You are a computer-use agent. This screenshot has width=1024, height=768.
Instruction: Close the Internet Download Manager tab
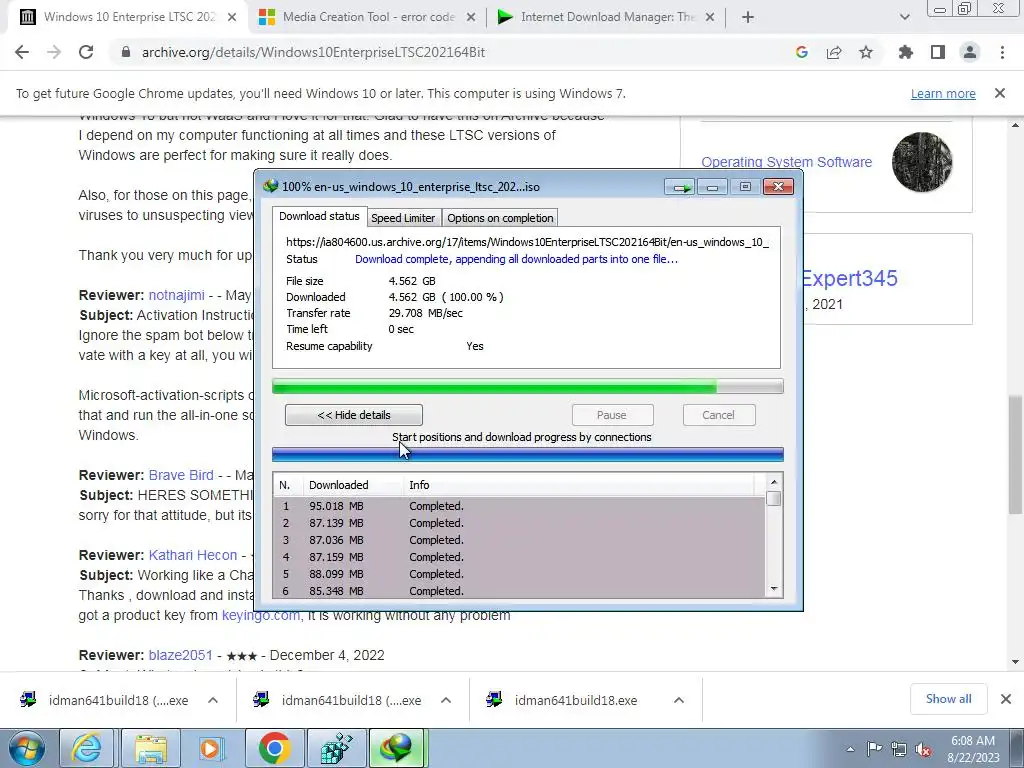click(710, 17)
